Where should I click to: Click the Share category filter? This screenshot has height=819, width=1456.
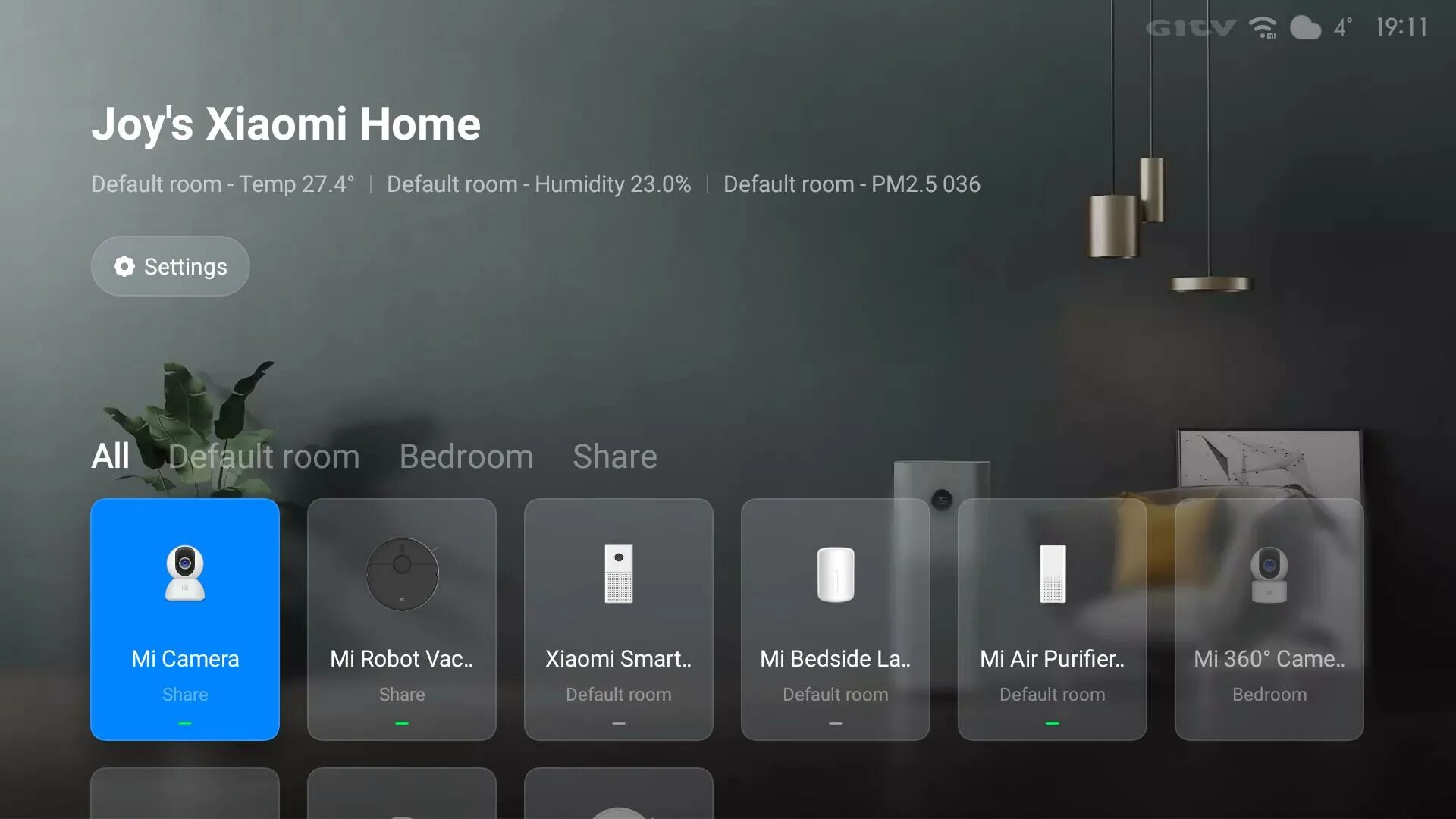click(614, 457)
